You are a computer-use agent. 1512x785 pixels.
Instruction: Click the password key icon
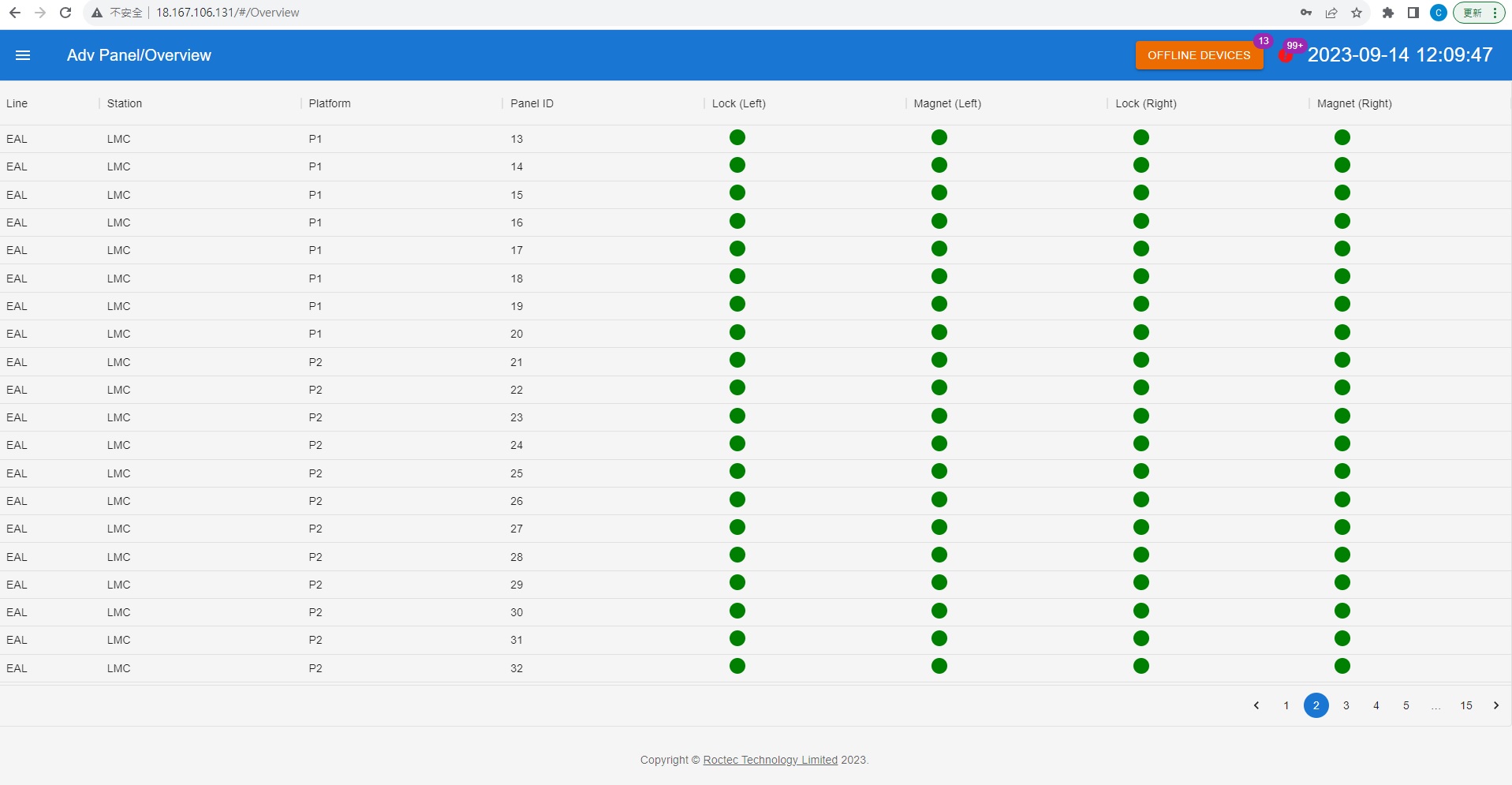pos(1306,13)
